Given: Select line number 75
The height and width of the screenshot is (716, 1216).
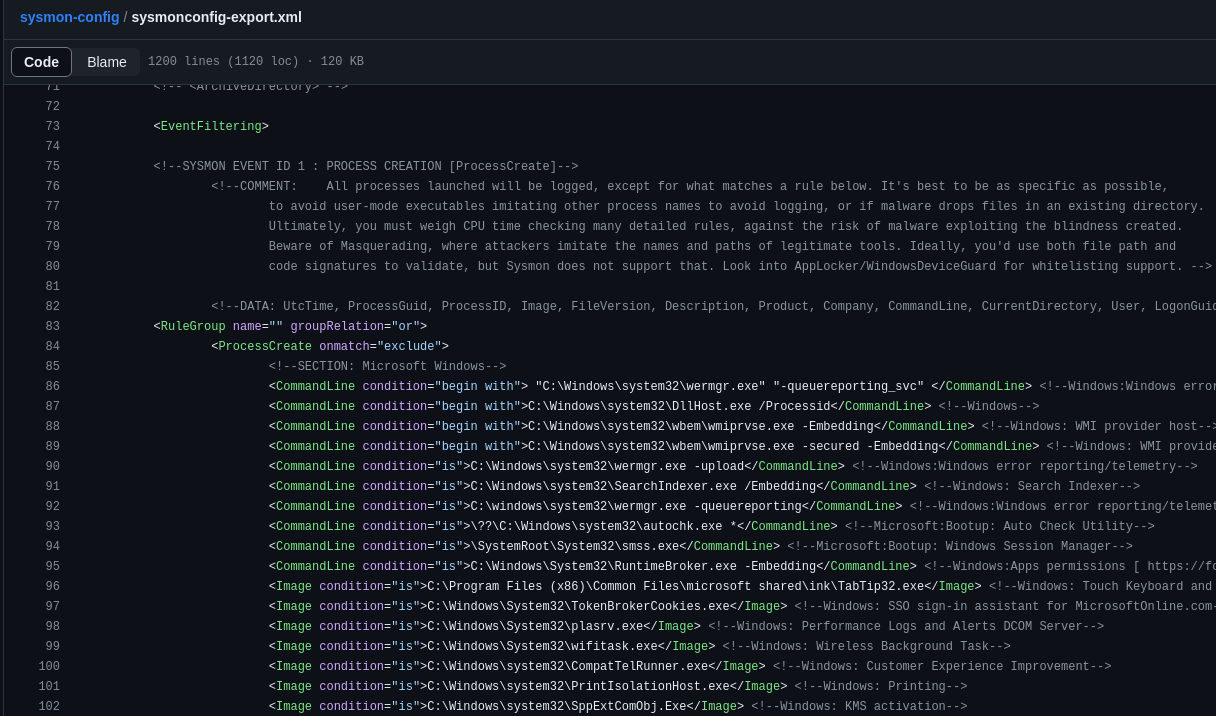Looking at the screenshot, I should [52, 167].
